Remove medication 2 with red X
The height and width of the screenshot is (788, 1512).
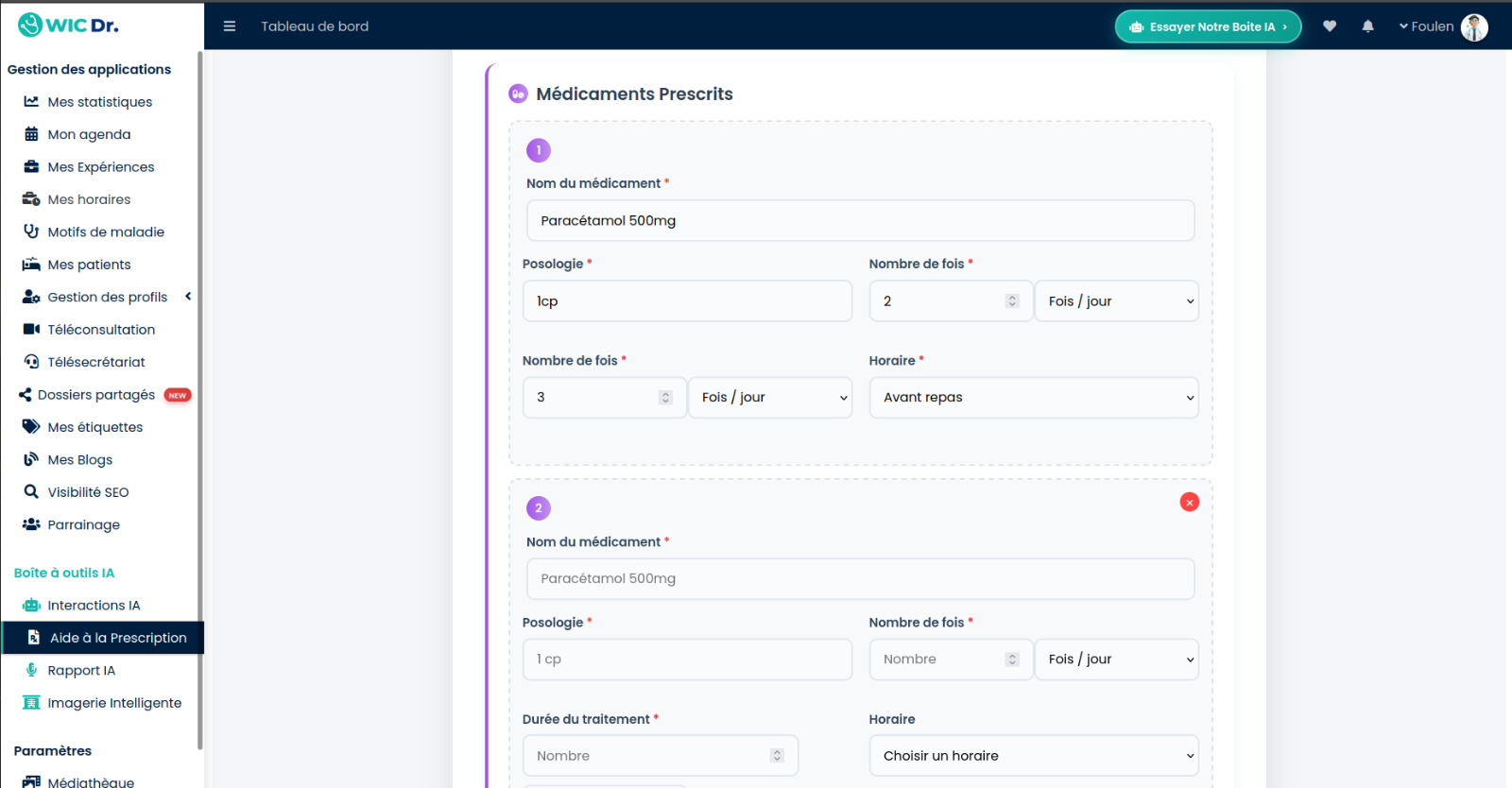coord(1190,503)
